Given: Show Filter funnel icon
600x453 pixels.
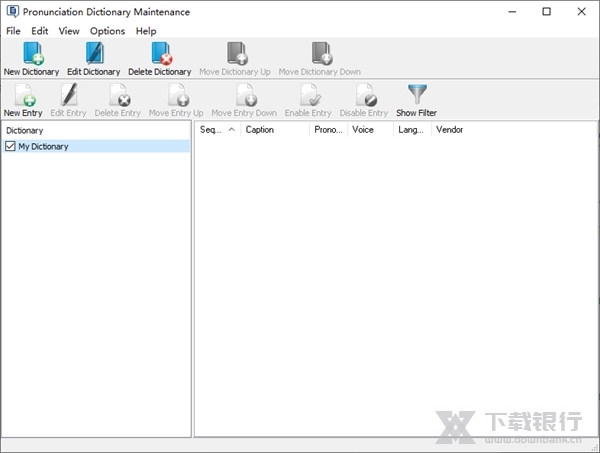Looking at the screenshot, I should (x=417, y=94).
